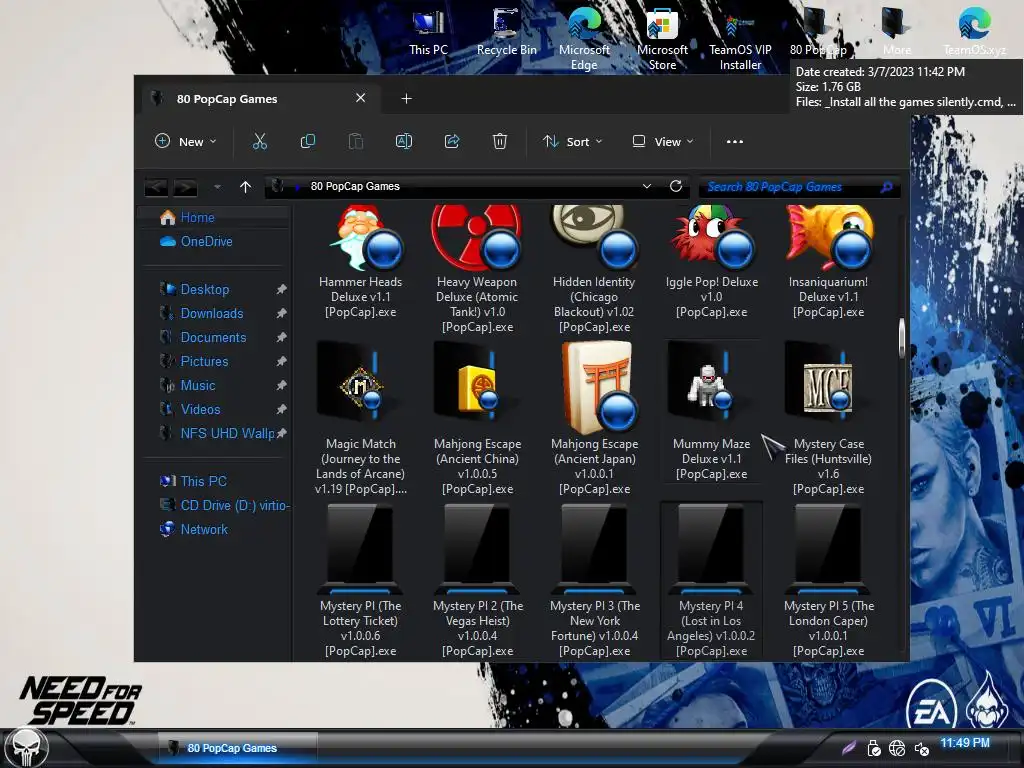The width and height of the screenshot is (1024, 768).
Task: Open Music in navigation pane
Action: (x=187, y=385)
